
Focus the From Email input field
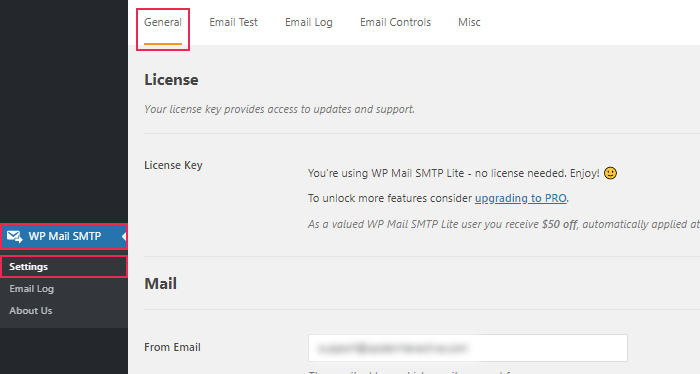pyautogui.click(x=468, y=348)
